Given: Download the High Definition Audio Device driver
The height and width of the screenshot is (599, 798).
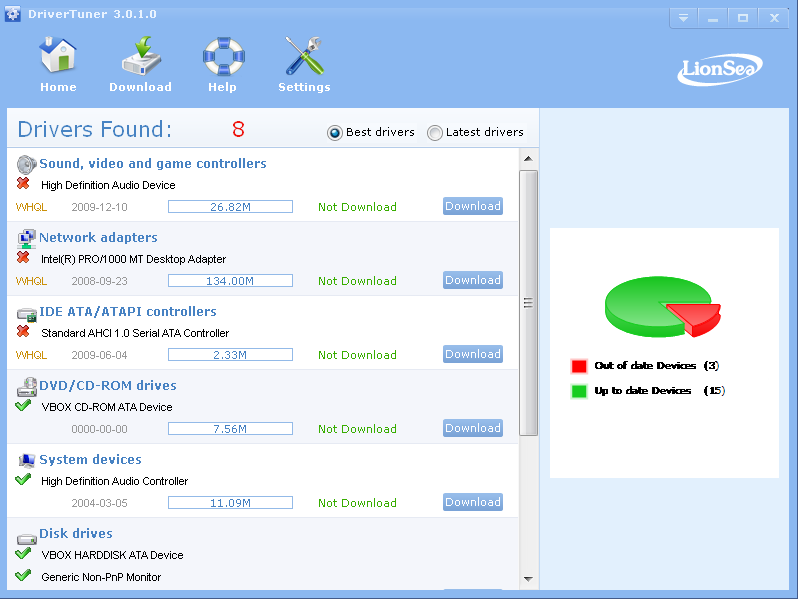Looking at the screenshot, I should [472, 206].
